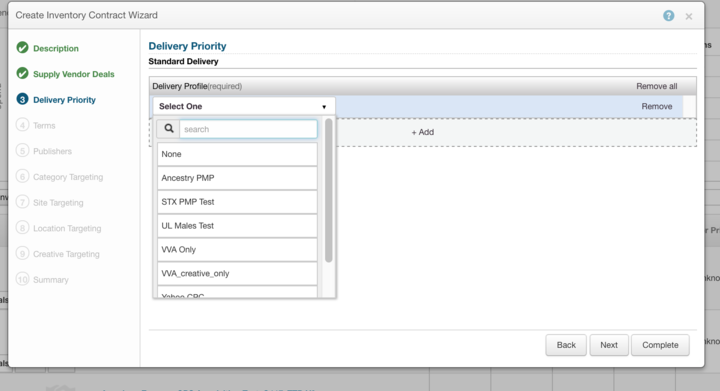Click the step 5 Publishers number icon
Viewport: 720px width, 391px height.
[x=22, y=151]
